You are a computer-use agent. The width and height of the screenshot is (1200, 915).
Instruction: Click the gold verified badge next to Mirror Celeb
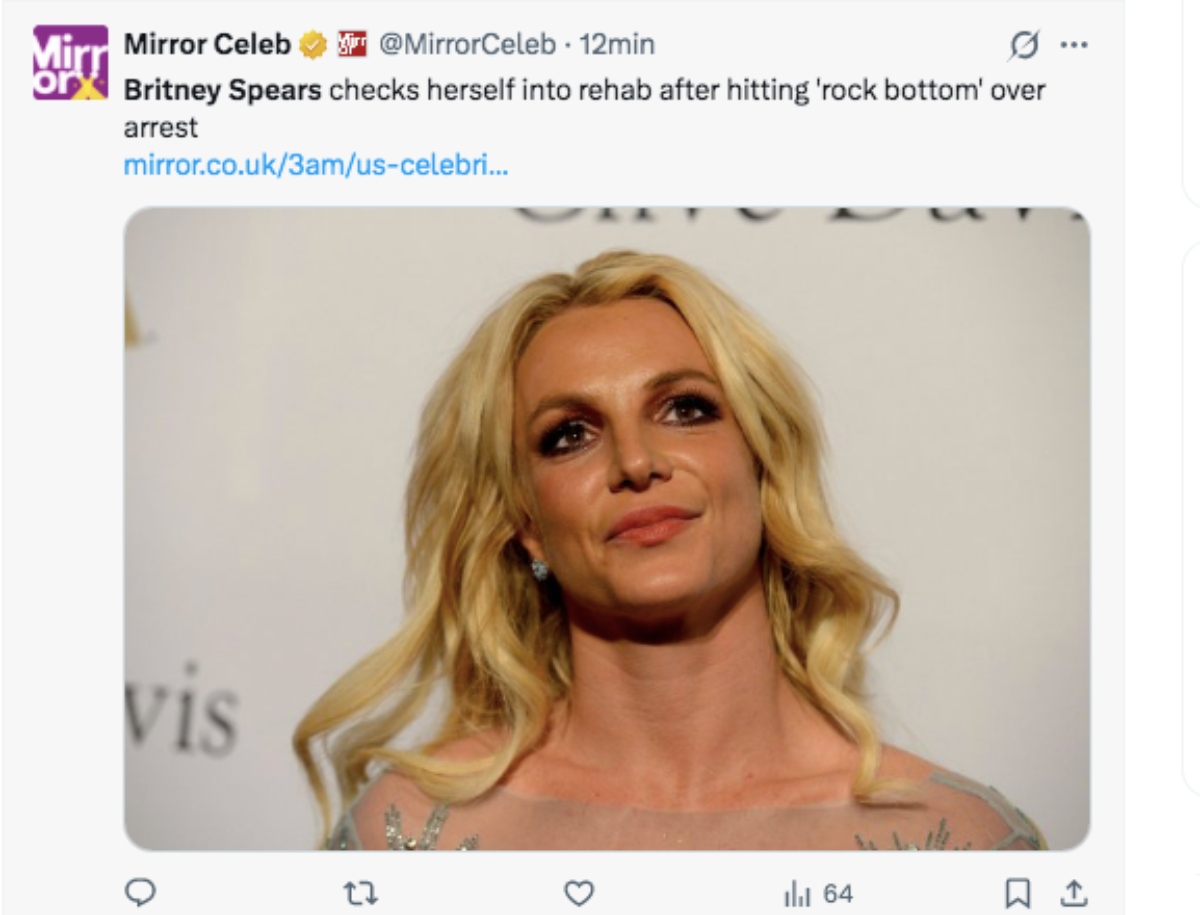(313, 44)
